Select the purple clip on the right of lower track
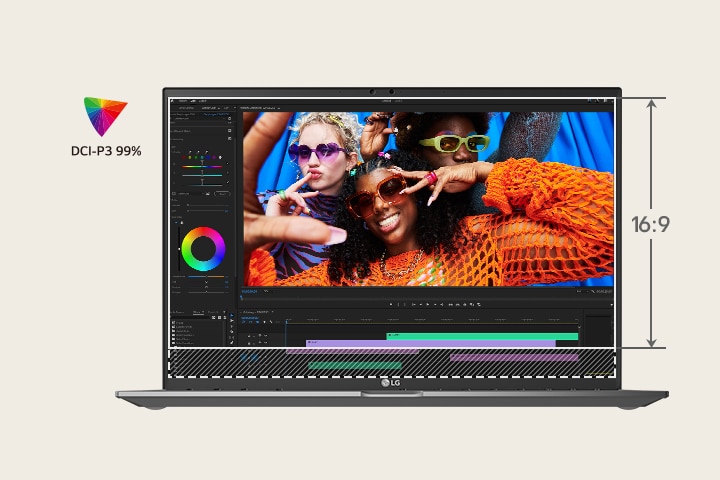This screenshot has width=720, height=480. (514, 356)
